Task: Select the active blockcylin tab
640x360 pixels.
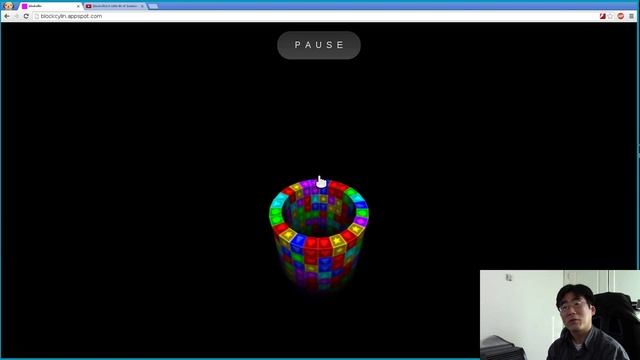Action: (50, 6)
